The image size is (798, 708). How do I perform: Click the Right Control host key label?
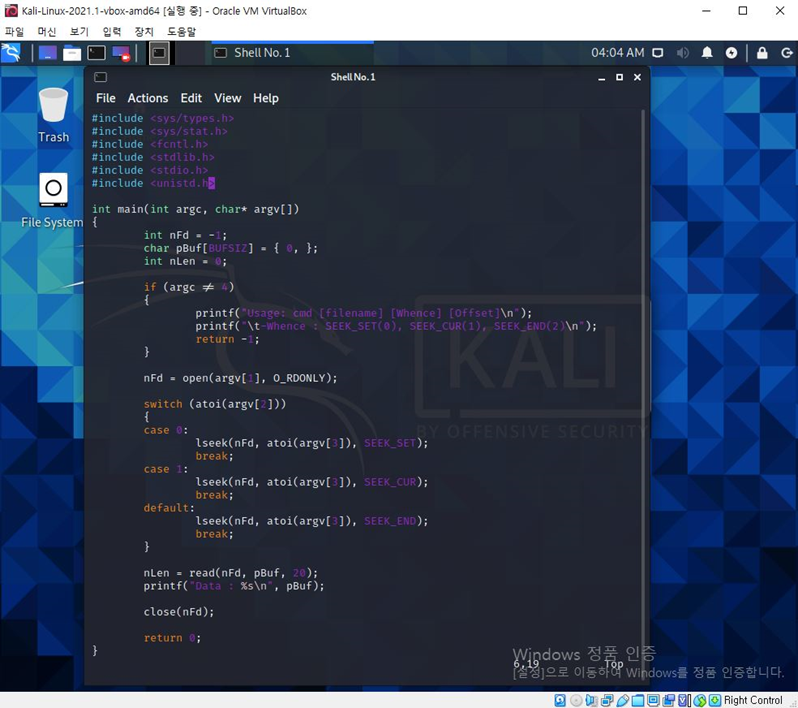pos(753,700)
